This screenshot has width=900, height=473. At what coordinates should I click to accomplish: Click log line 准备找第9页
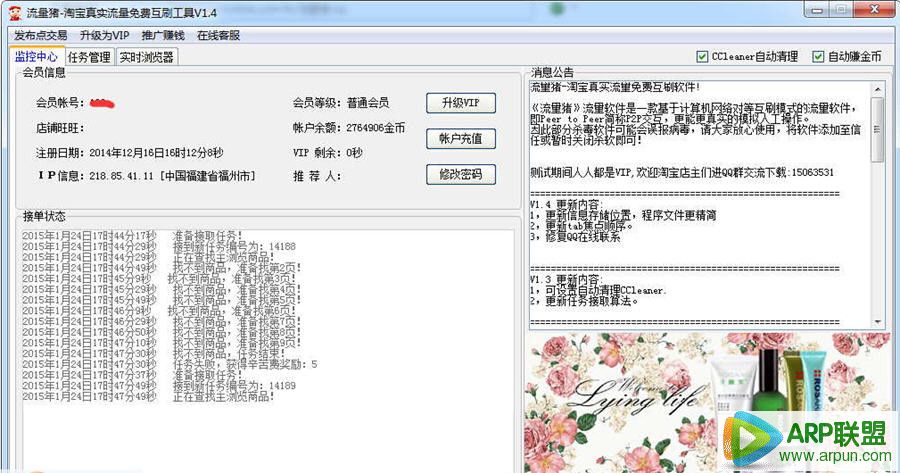pyautogui.click(x=162, y=343)
